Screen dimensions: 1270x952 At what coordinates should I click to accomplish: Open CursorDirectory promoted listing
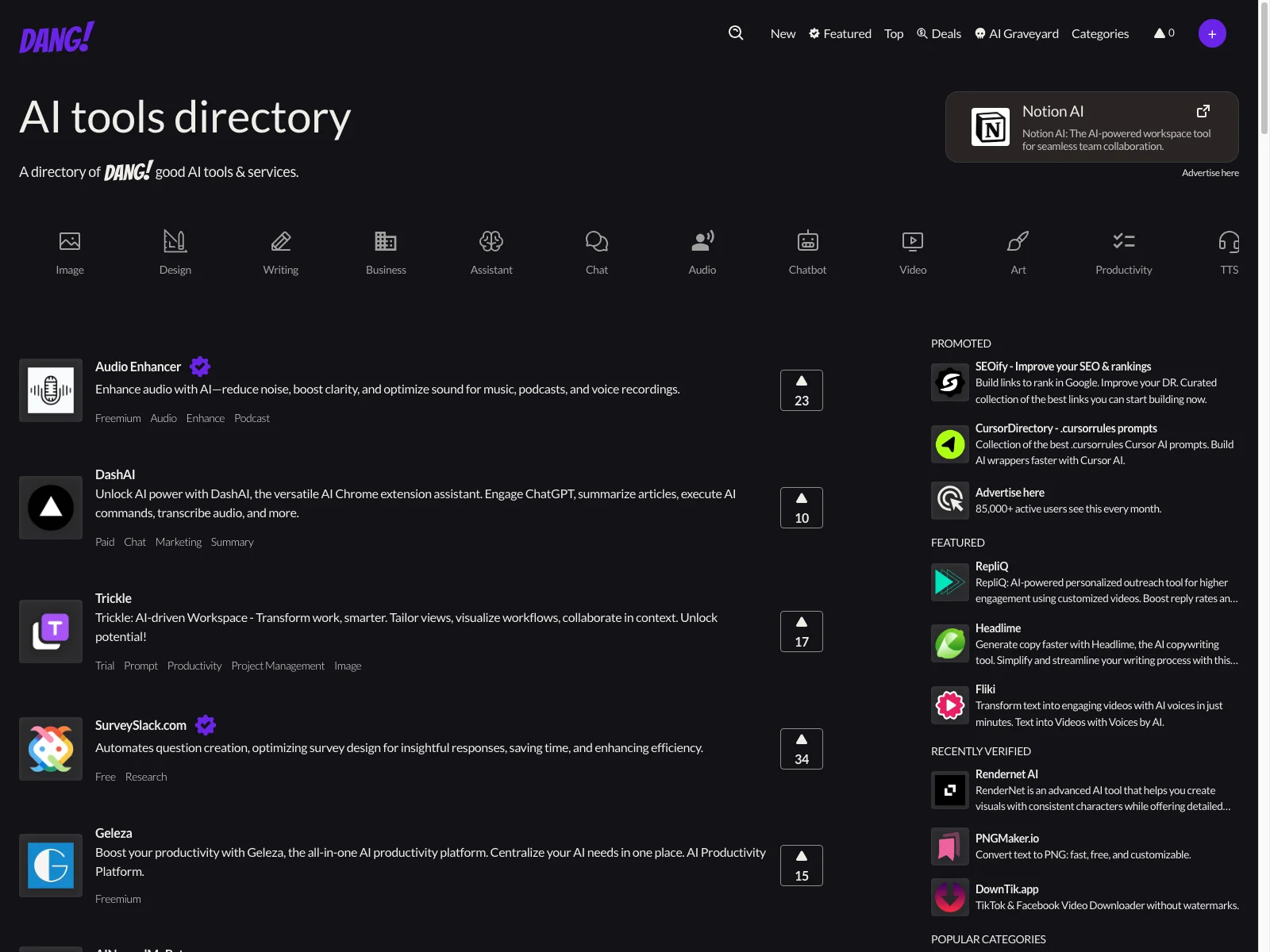click(1084, 444)
